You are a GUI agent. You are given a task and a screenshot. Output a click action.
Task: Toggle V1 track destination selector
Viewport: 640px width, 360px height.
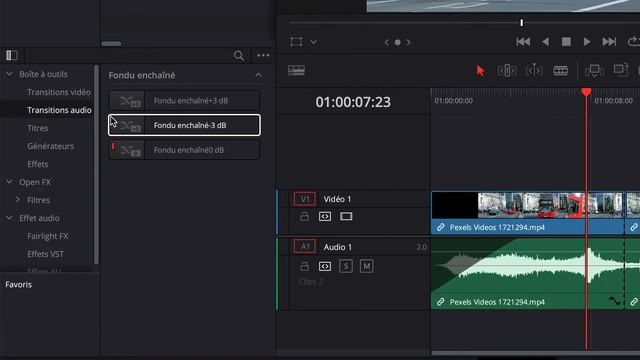[304, 199]
